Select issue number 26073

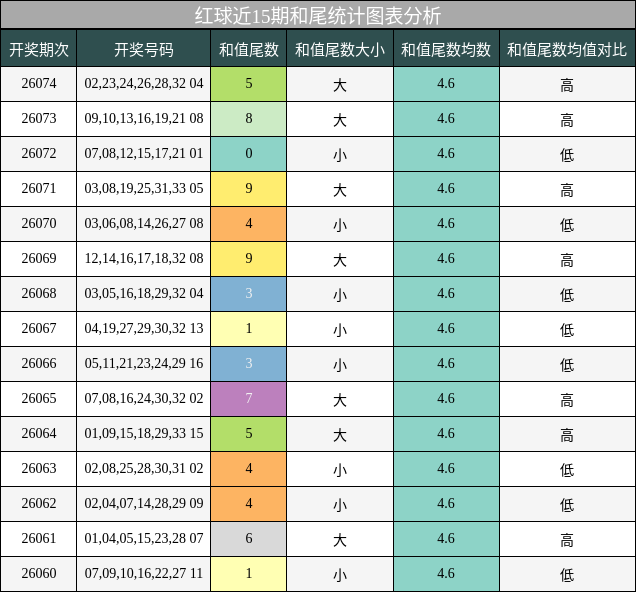(x=39, y=118)
